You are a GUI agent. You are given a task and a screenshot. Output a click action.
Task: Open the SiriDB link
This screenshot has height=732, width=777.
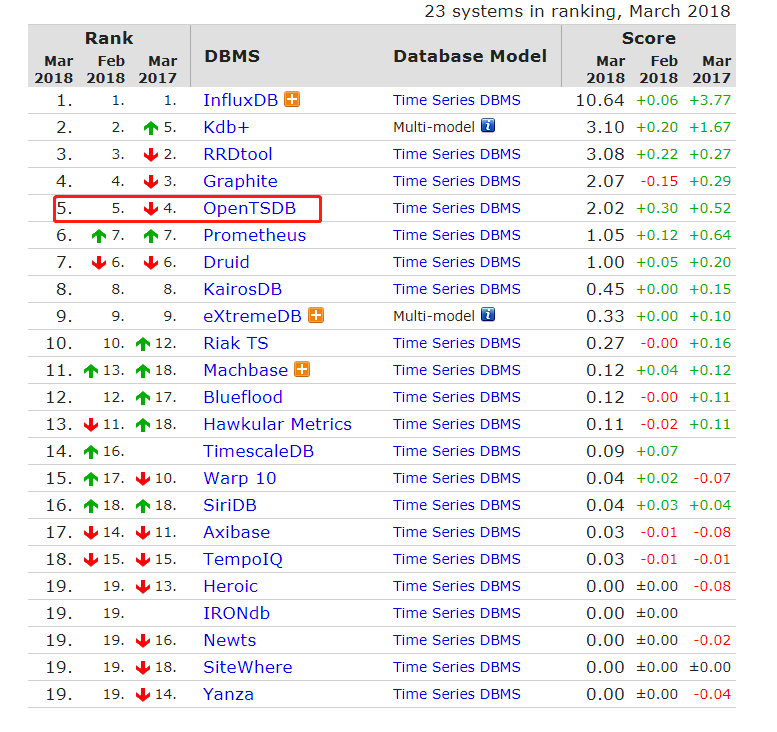point(230,506)
